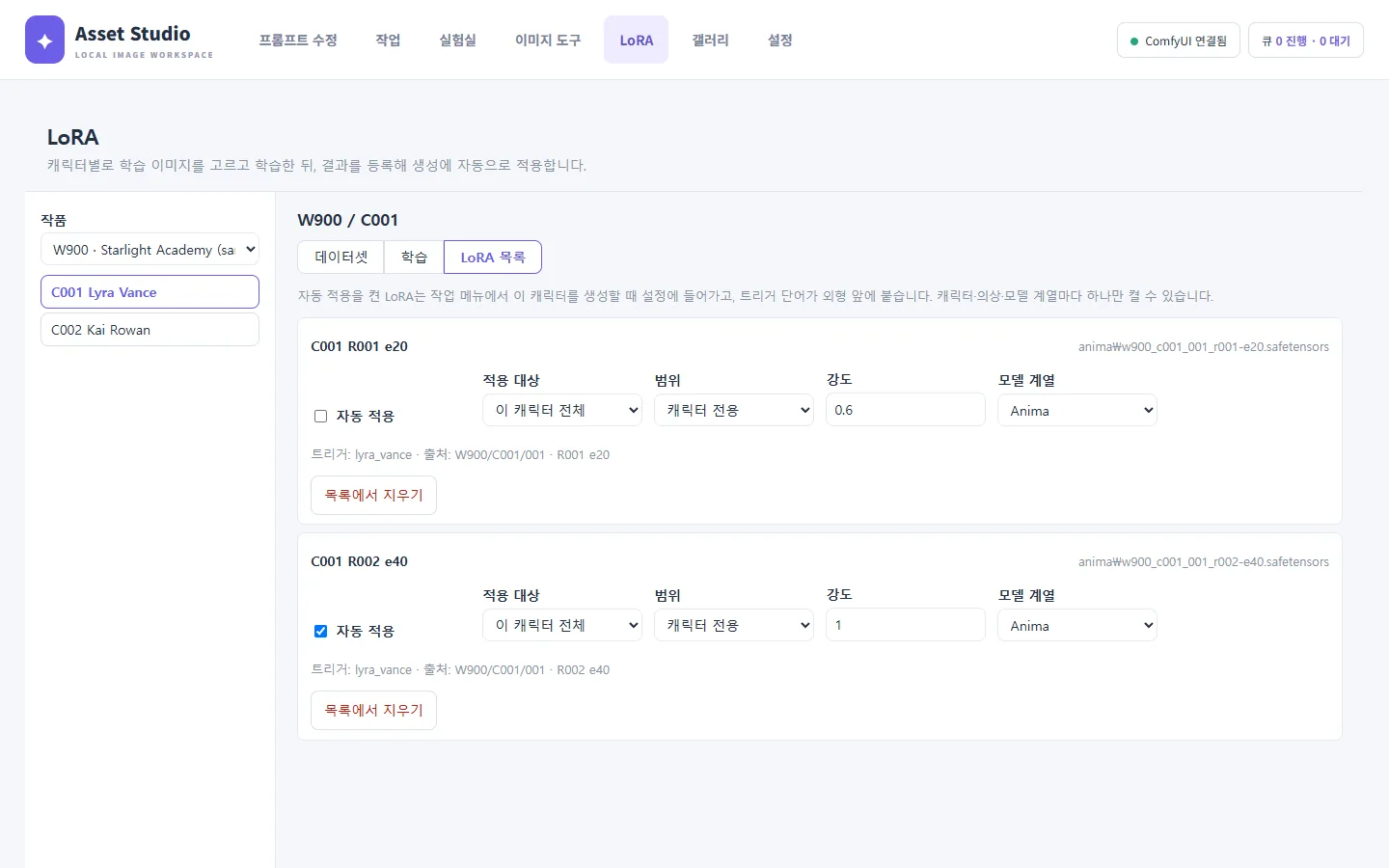Viewport: 1389px width, 868px height.
Task: Click the Asset Studio sparkle logo icon
Action: click(44, 40)
